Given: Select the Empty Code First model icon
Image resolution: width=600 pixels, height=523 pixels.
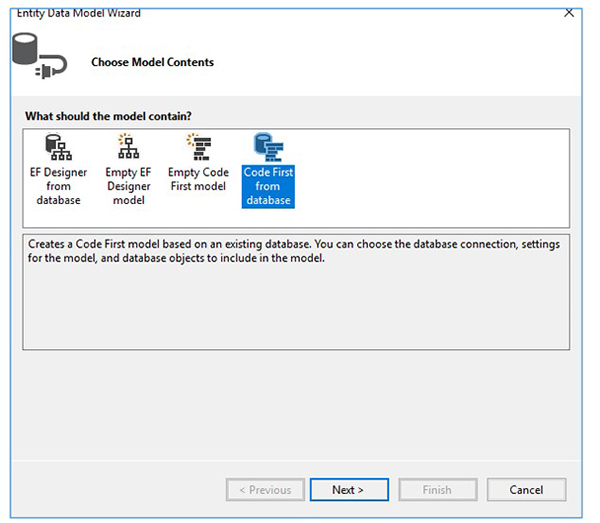Looking at the screenshot, I should (198, 148).
